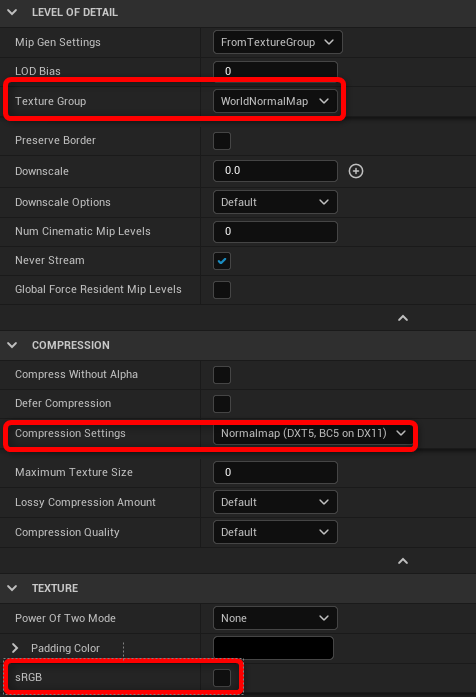Click the Downscale plus icon
476x697 pixels.
tap(356, 171)
